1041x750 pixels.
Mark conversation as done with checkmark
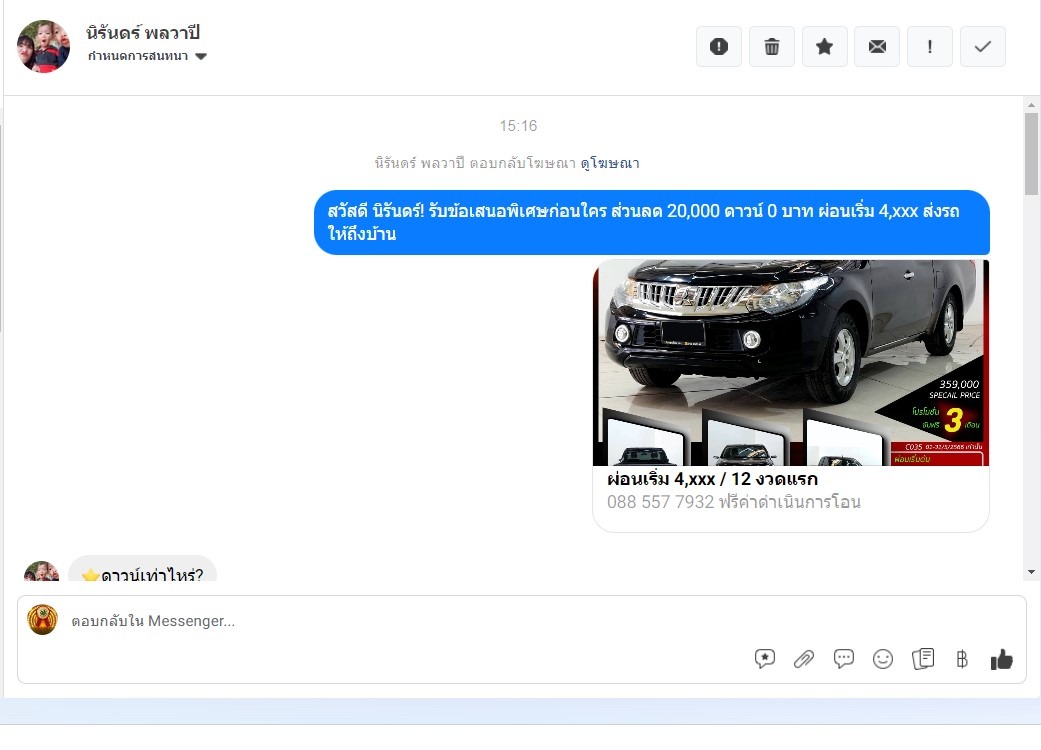983,47
